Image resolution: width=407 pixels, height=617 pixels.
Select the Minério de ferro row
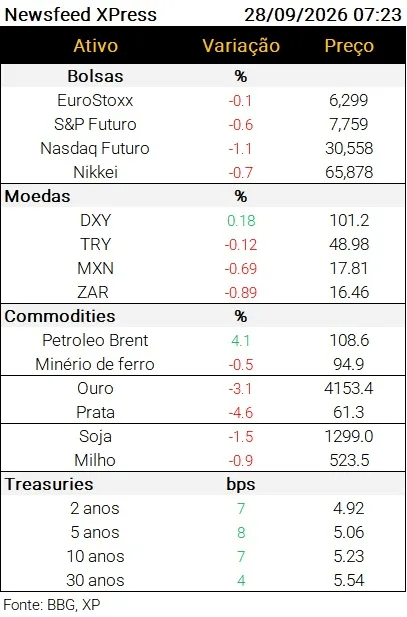coord(203,364)
